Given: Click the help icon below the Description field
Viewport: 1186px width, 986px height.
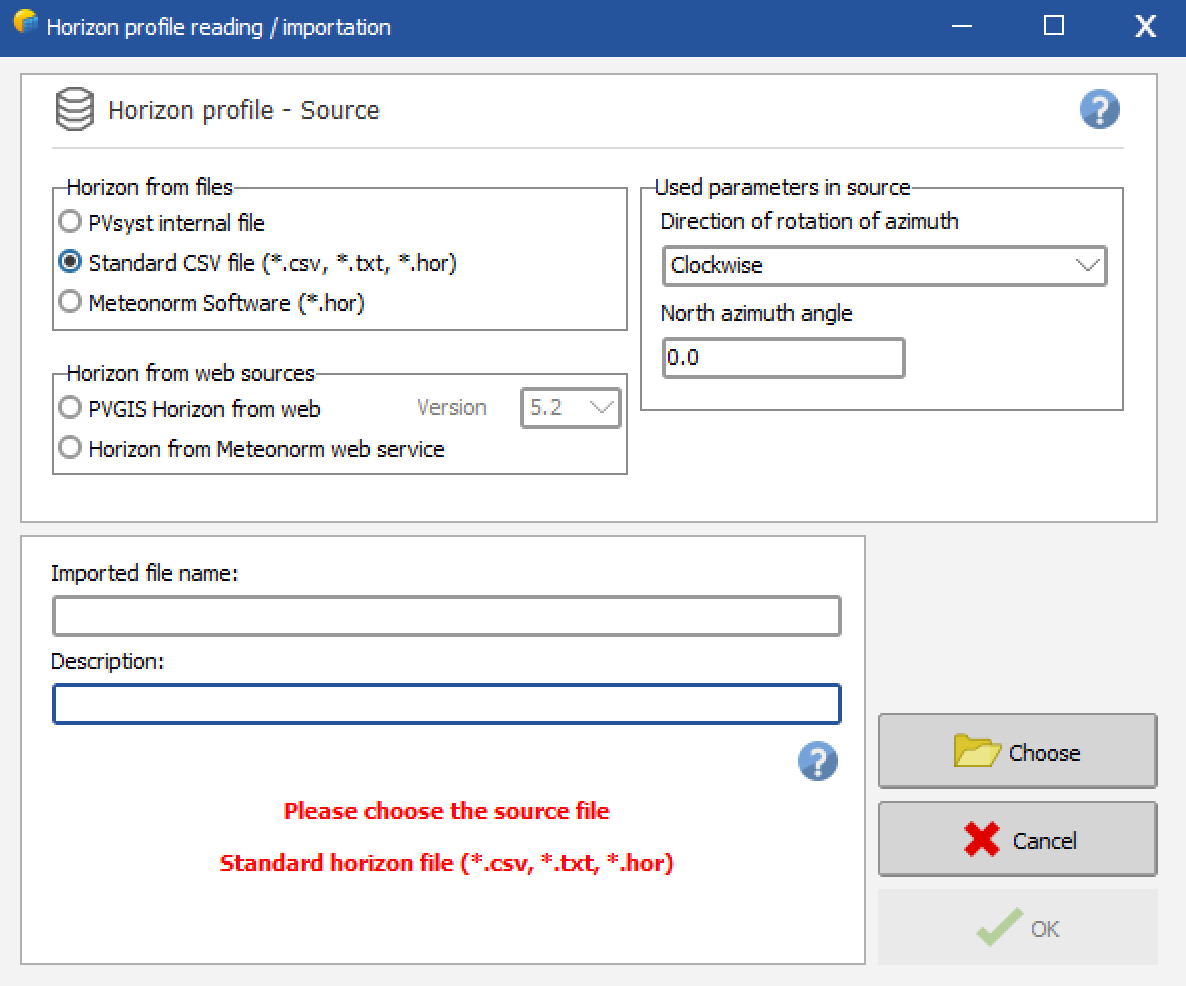Looking at the screenshot, I should (x=817, y=762).
